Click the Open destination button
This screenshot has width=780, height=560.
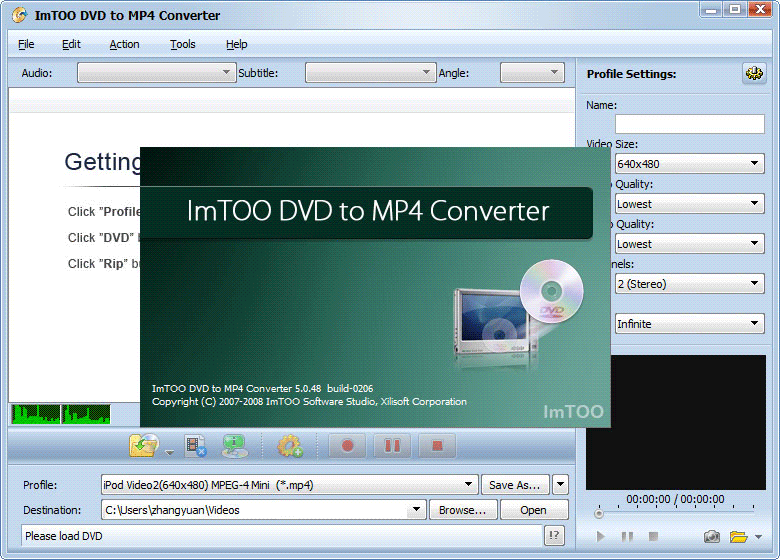pos(534,510)
